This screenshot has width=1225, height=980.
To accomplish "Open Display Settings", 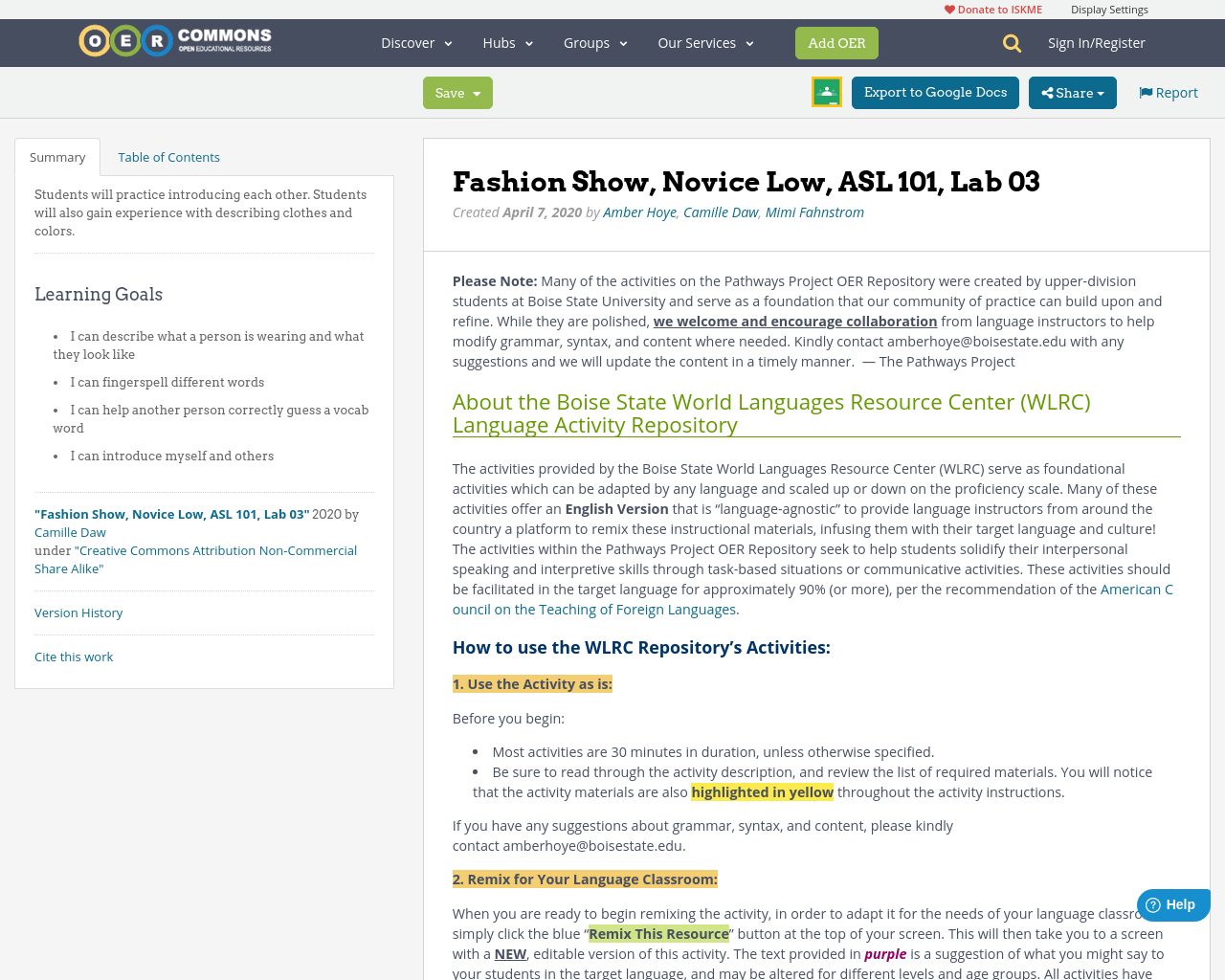I will coord(1109,8).
